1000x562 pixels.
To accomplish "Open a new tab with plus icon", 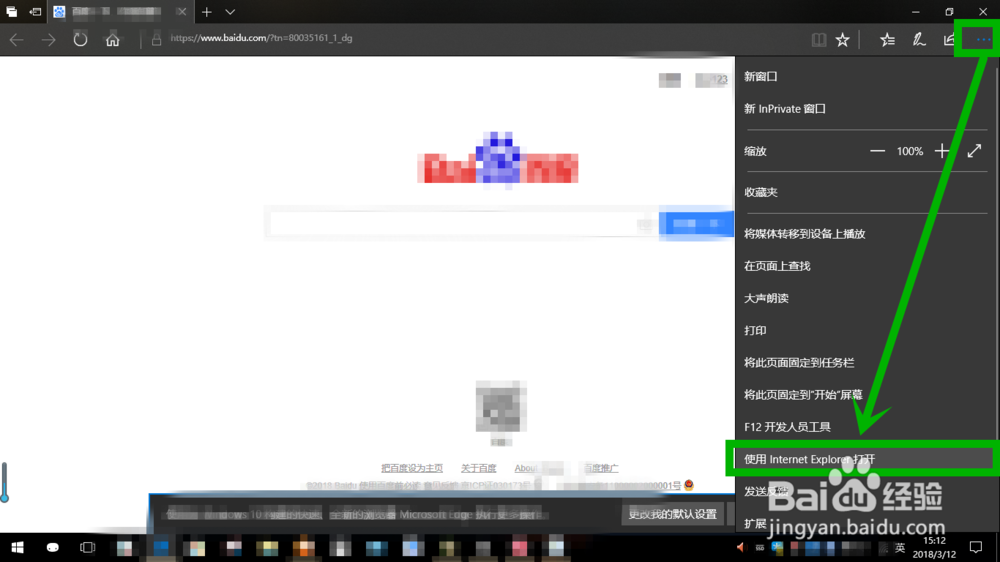I will click(207, 12).
